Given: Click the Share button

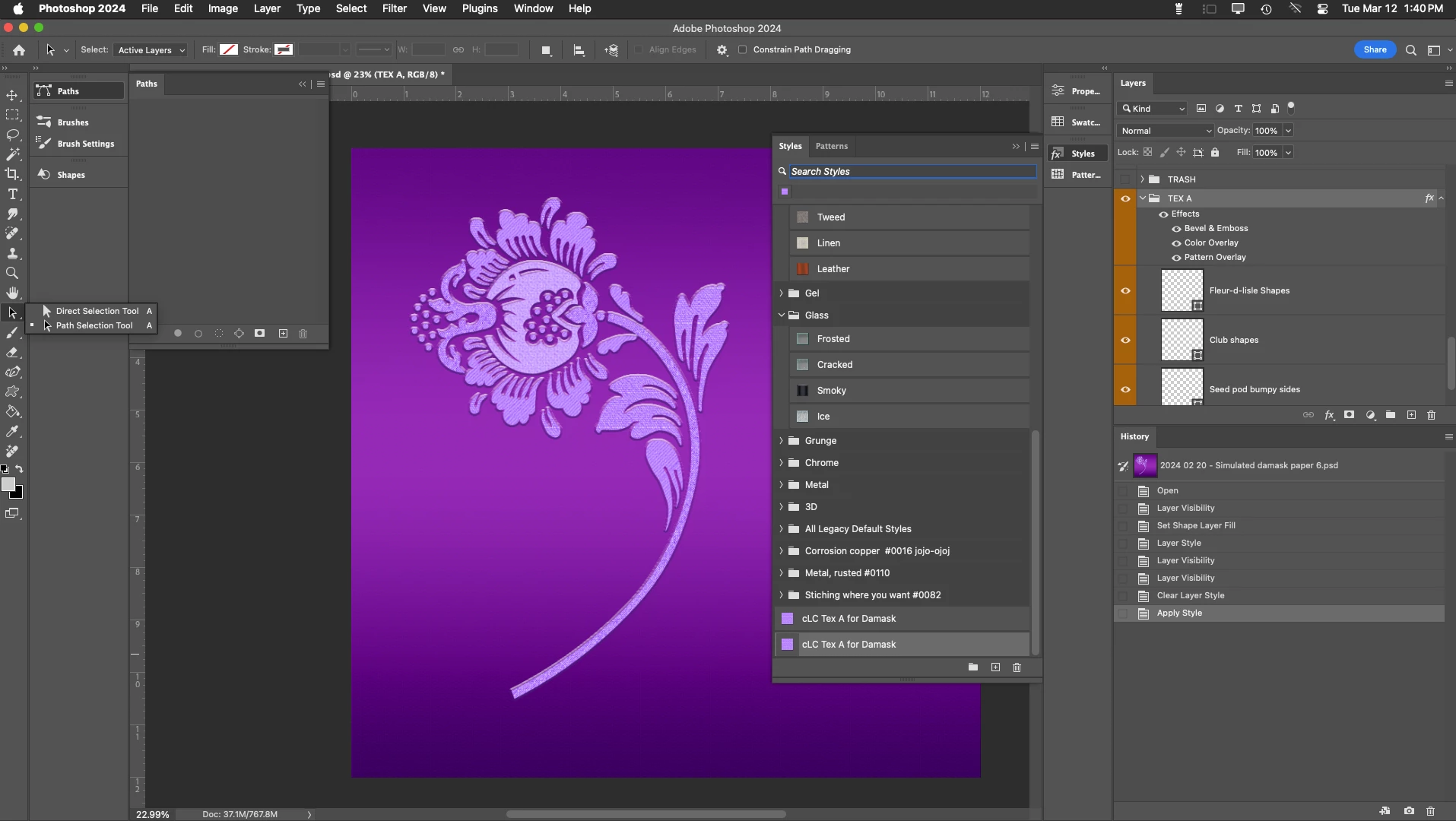Looking at the screenshot, I should [1375, 50].
